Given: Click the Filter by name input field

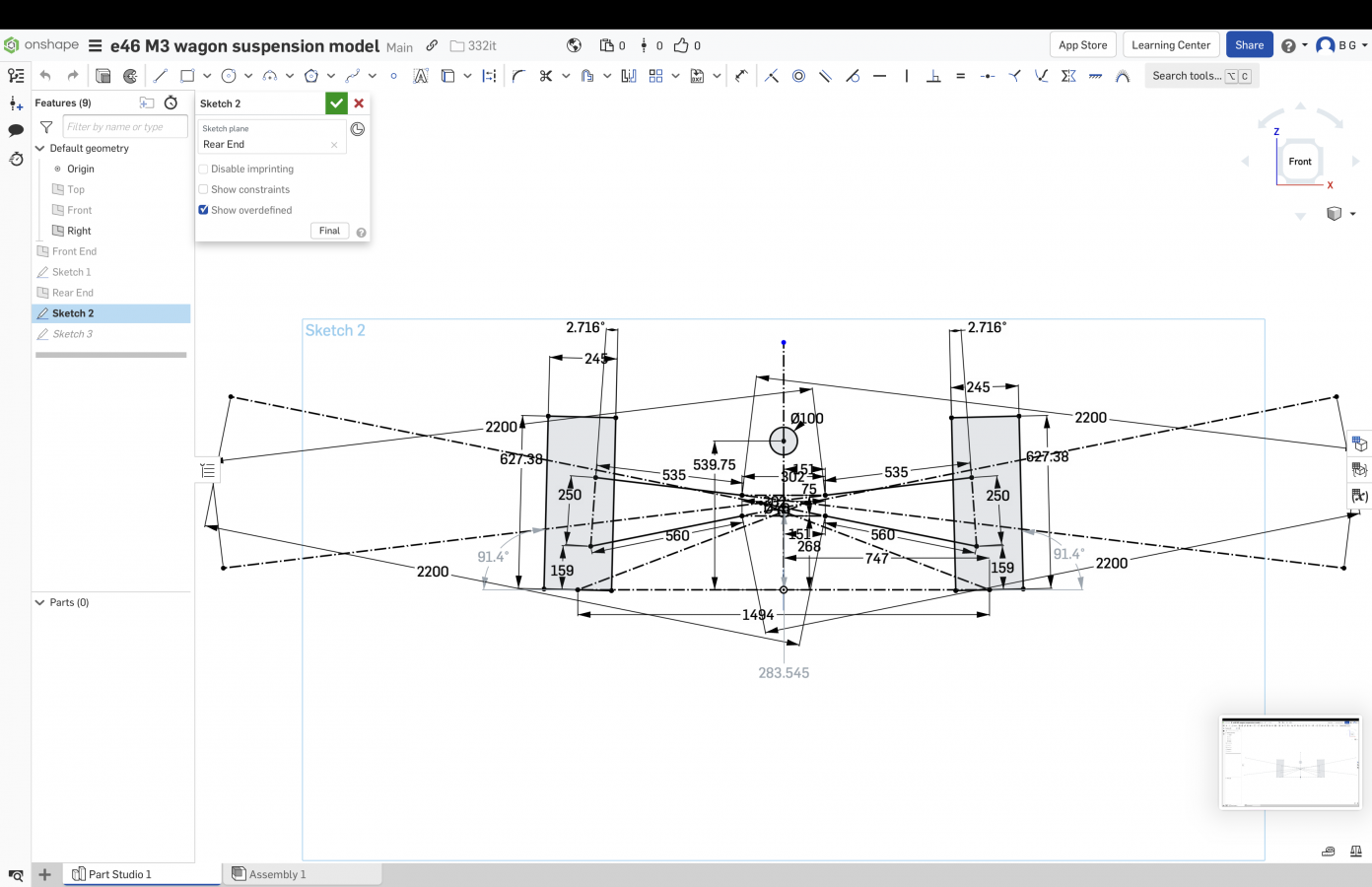Looking at the screenshot, I should click(x=124, y=127).
